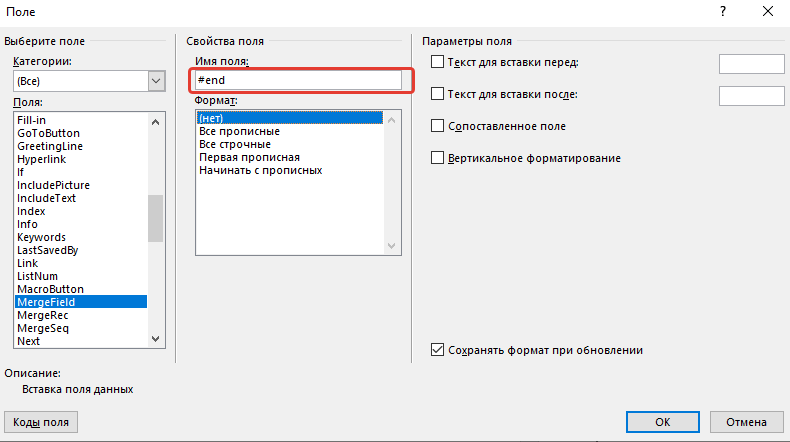
Task: Uncheck 'Сохранять формат при обновлении'
Action: 437,350
